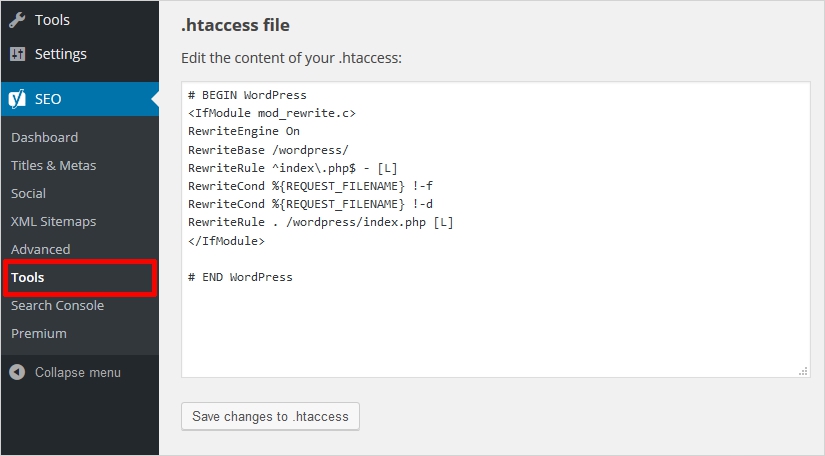
Task: Click the SEO submenu pointer arrow
Action: click(155, 99)
